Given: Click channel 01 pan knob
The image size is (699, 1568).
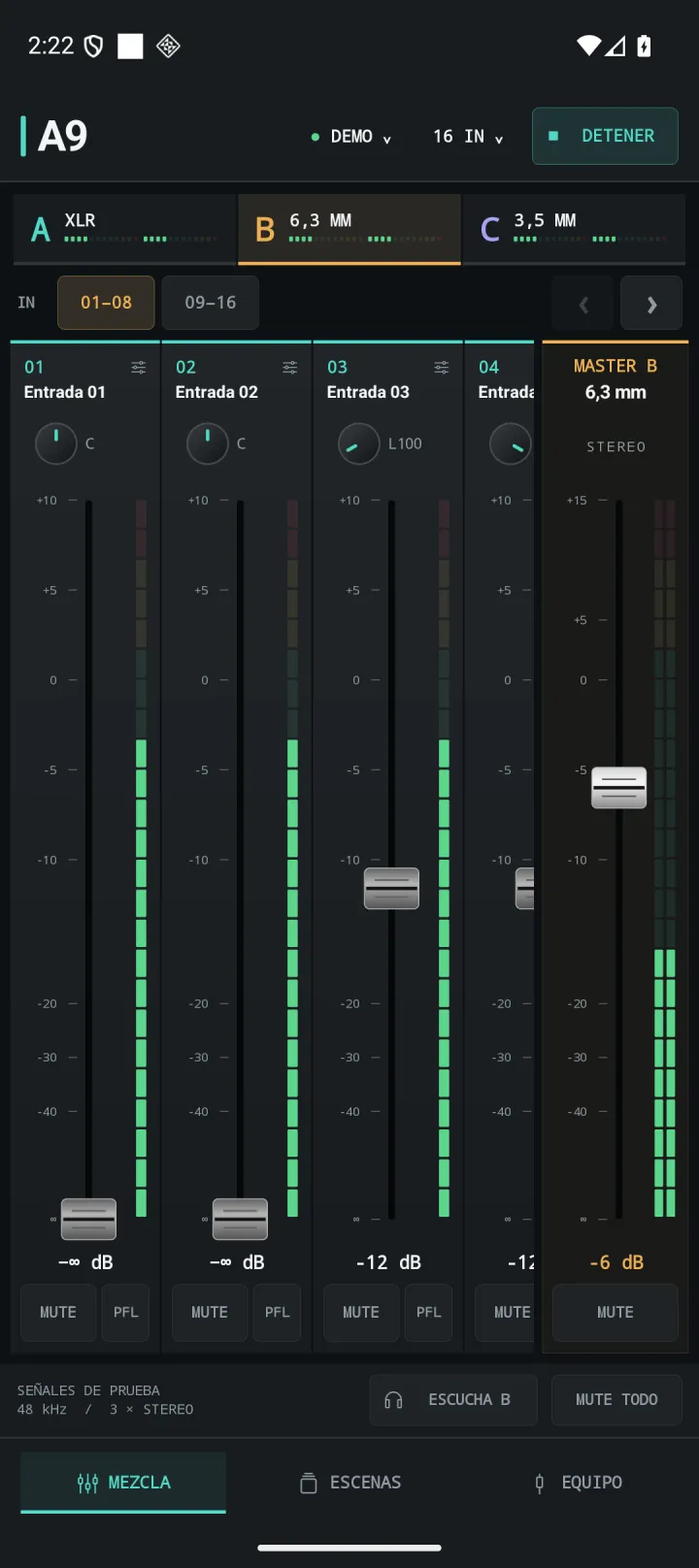Looking at the screenshot, I should coord(56,443).
